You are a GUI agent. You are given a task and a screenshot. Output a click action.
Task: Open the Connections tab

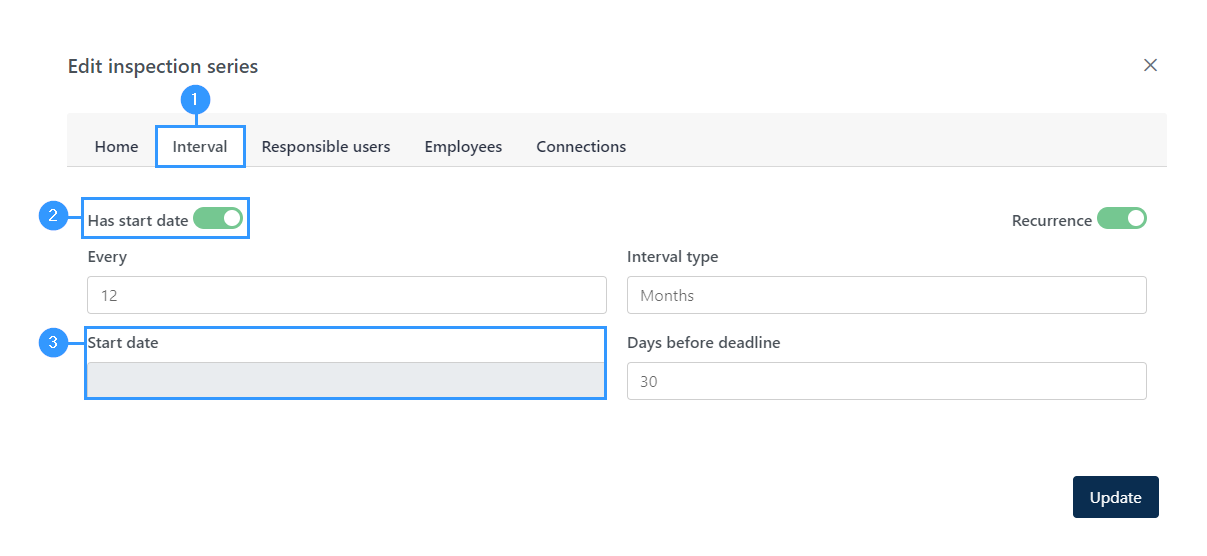581,146
